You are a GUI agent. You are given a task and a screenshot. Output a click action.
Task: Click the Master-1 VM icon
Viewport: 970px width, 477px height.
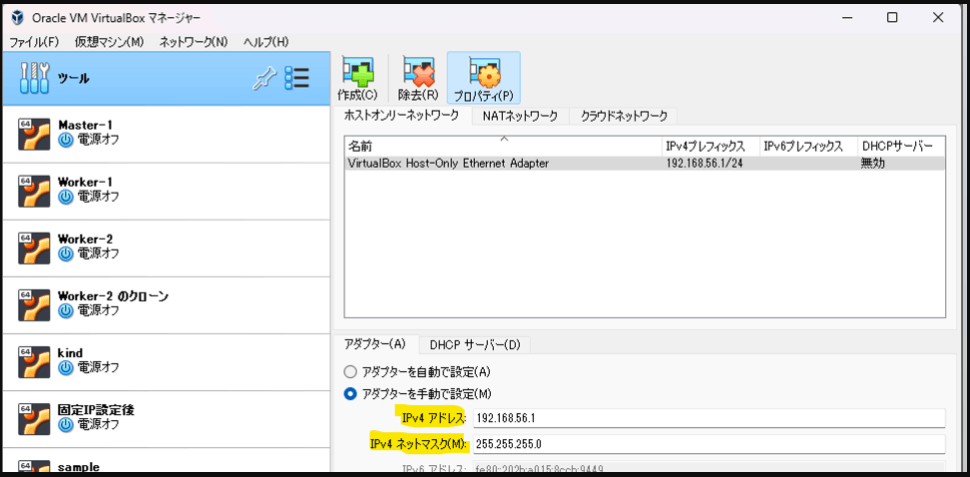pyautogui.click(x=33, y=134)
